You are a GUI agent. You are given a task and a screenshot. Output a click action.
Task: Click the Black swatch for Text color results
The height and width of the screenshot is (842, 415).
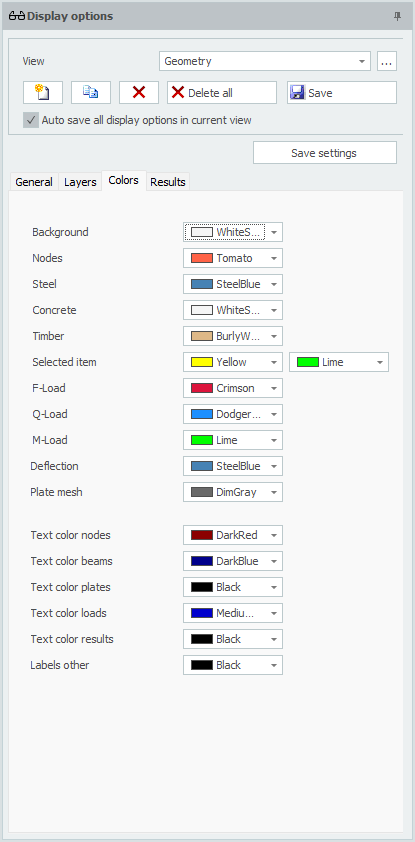(x=202, y=639)
